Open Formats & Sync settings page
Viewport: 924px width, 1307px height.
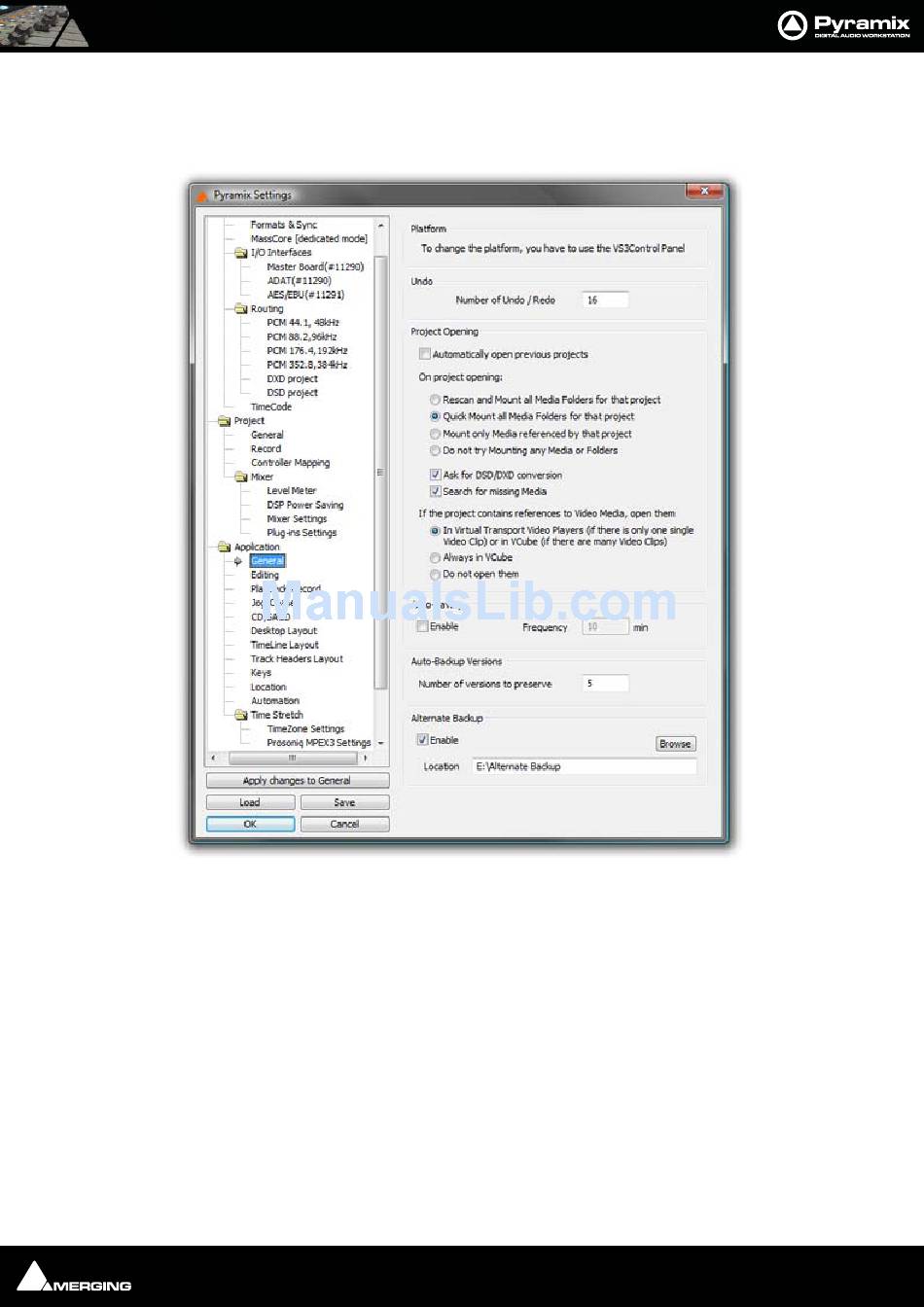[284, 225]
